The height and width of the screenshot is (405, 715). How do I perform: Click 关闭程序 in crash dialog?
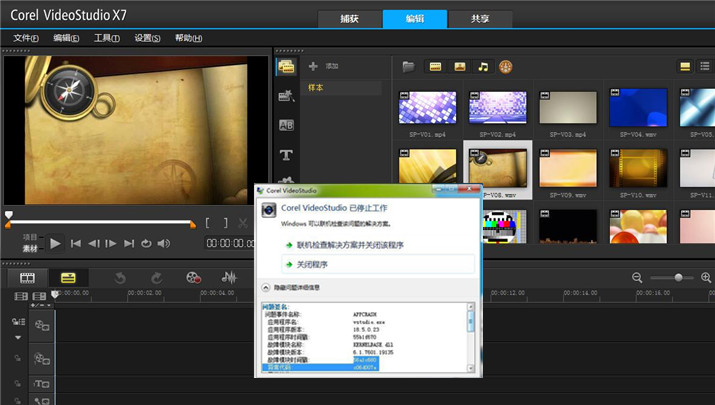point(378,264)
